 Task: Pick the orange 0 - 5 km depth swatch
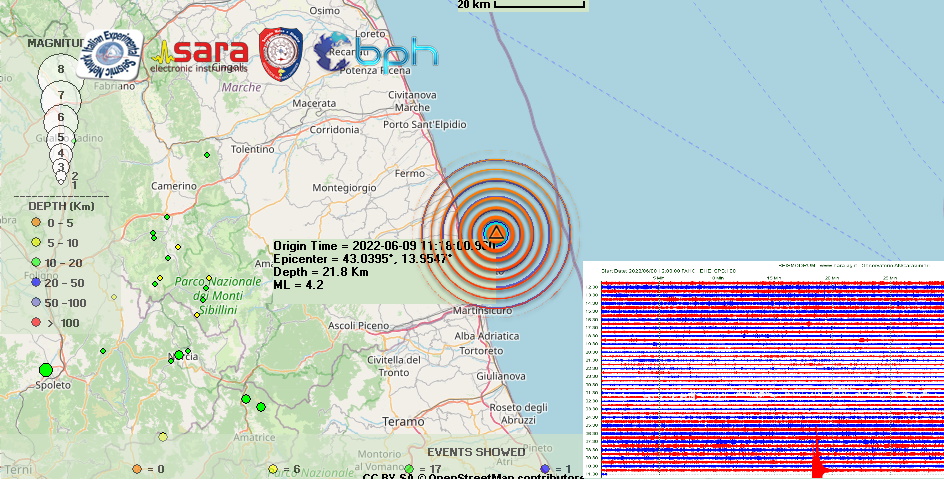click(35, 222)
